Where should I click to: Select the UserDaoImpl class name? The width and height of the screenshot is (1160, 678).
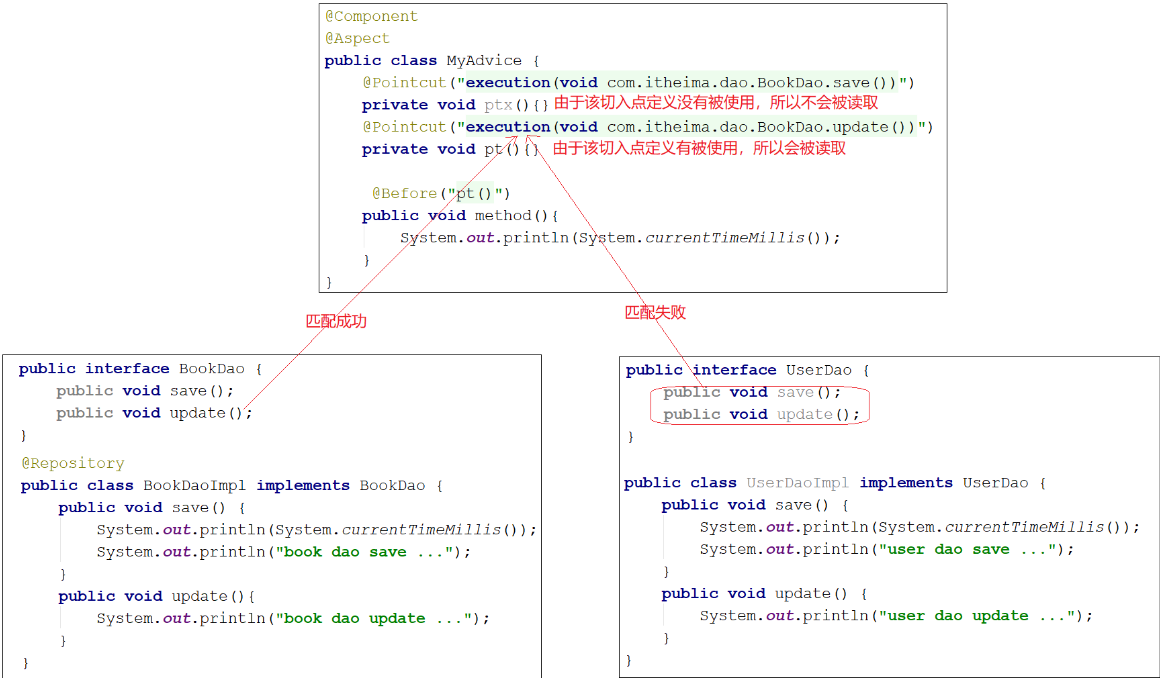pyautogui.click(x=798, y=483)
